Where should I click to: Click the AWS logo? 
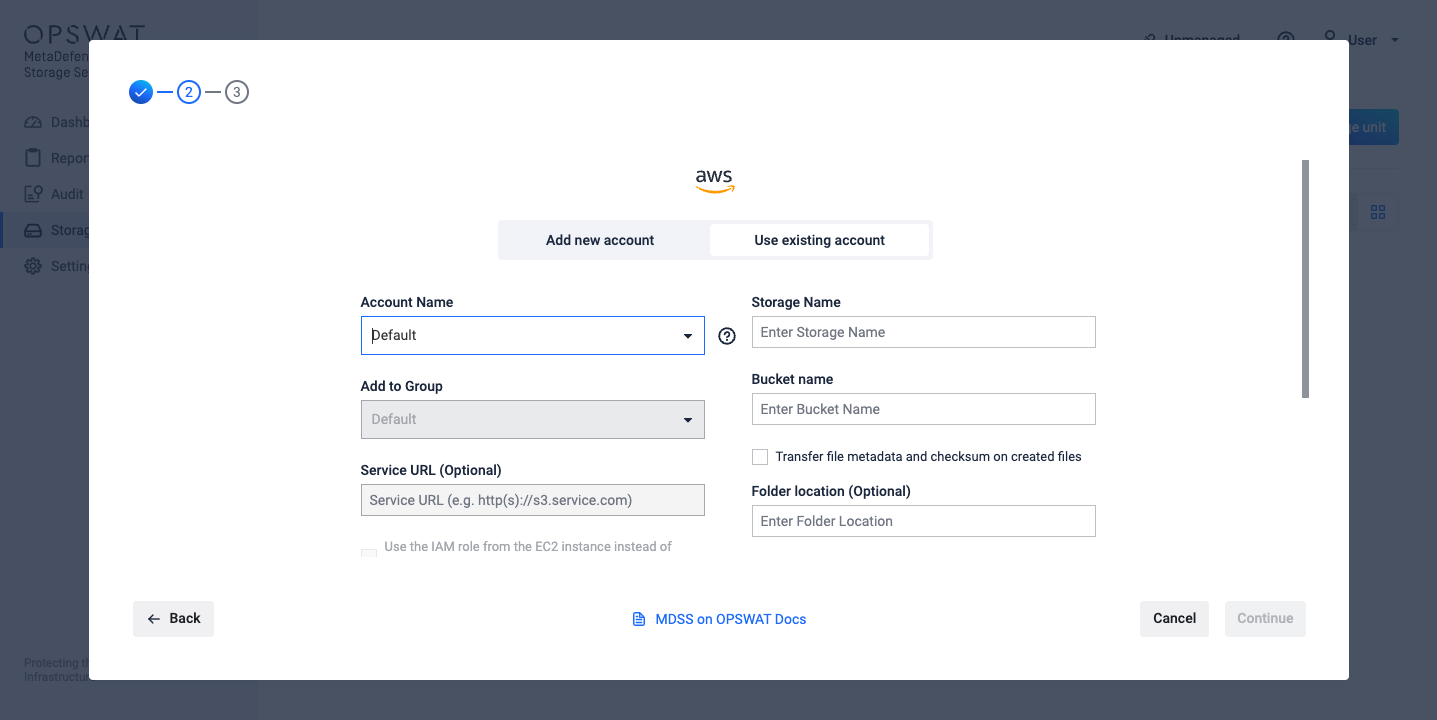point(715,181)
